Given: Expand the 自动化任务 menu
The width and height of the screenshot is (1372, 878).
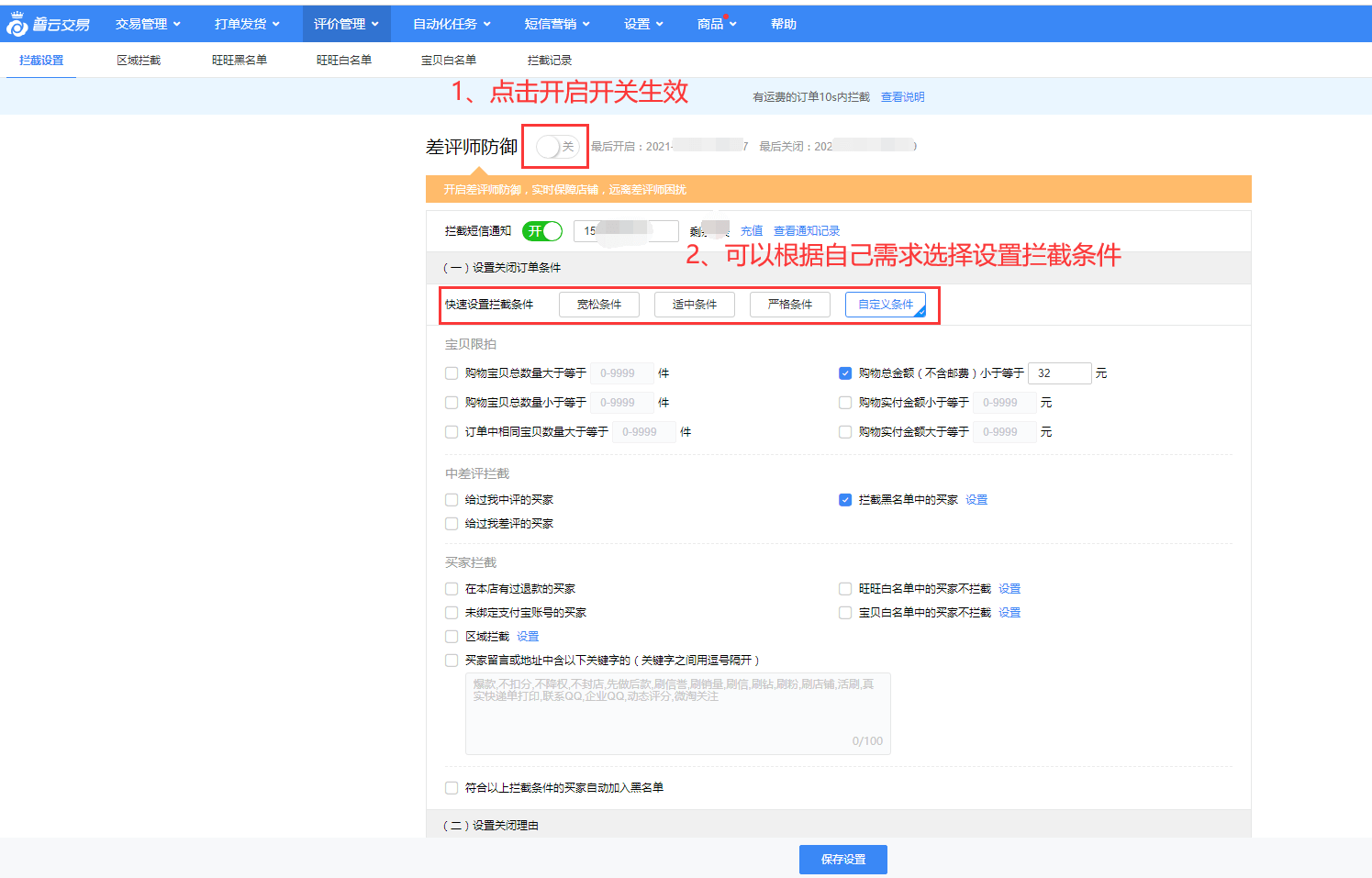Looking at the screenshot, I should [452, 24].
